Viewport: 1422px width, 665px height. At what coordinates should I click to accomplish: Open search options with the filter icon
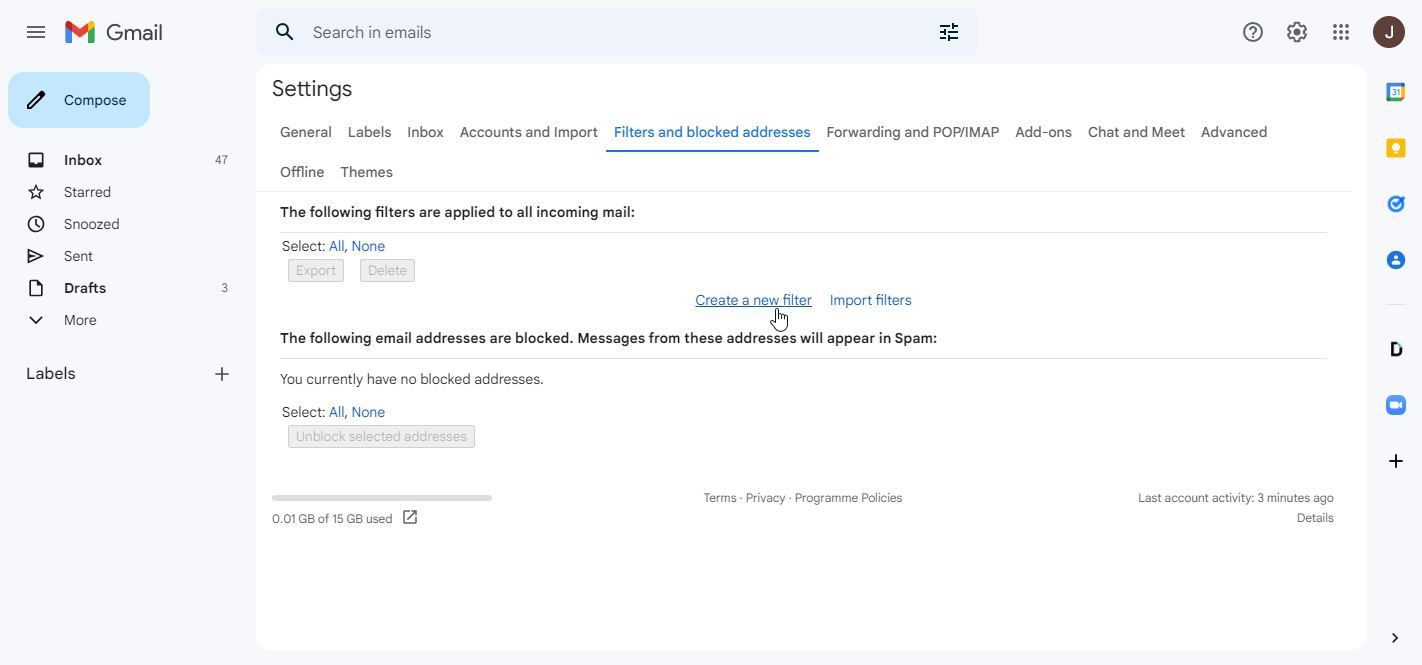click(x=948, y=32)
